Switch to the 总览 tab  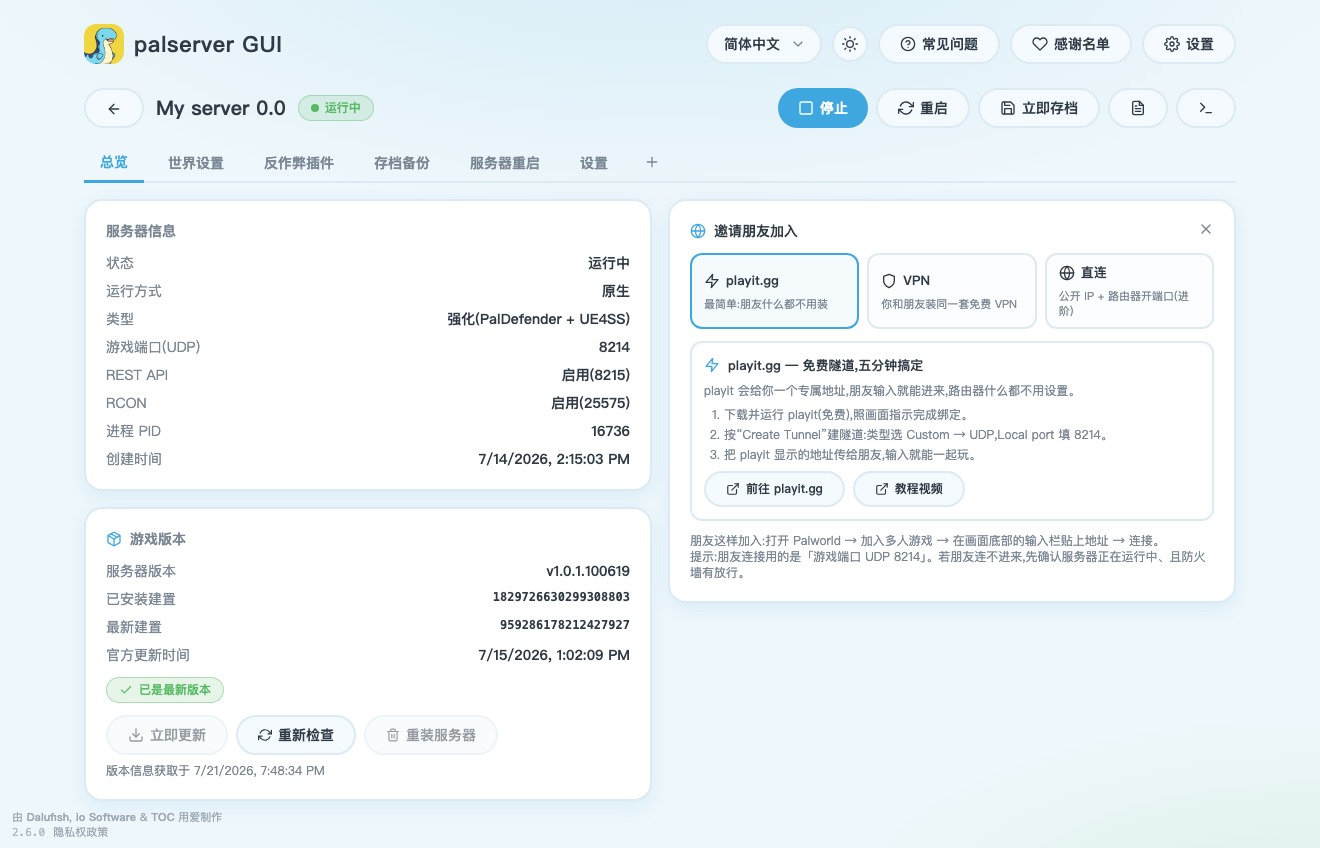[x=114, y=162]
